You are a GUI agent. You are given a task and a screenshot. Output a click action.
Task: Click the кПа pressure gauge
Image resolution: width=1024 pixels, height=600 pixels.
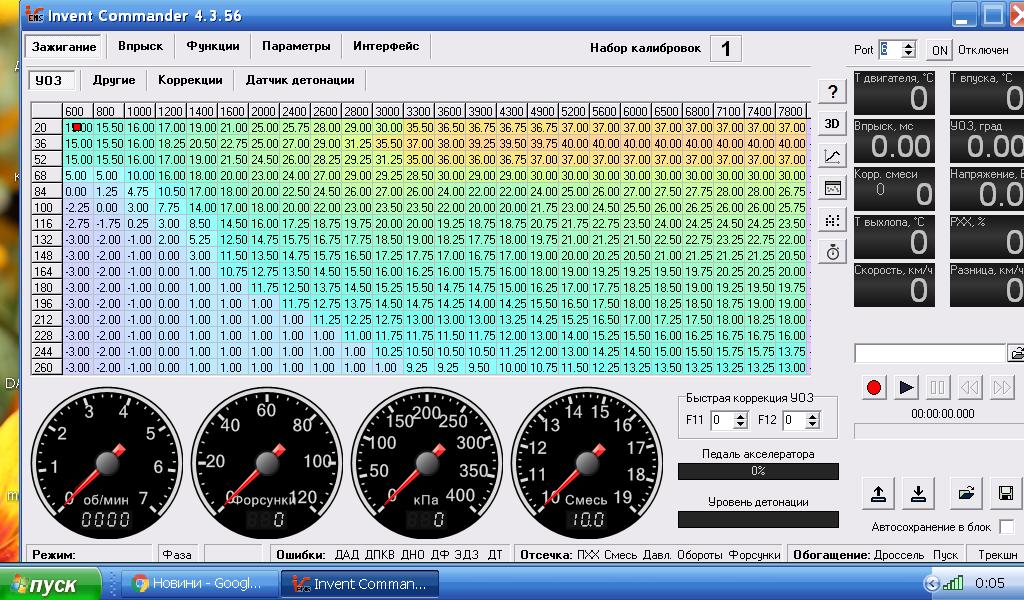[427, 463]
